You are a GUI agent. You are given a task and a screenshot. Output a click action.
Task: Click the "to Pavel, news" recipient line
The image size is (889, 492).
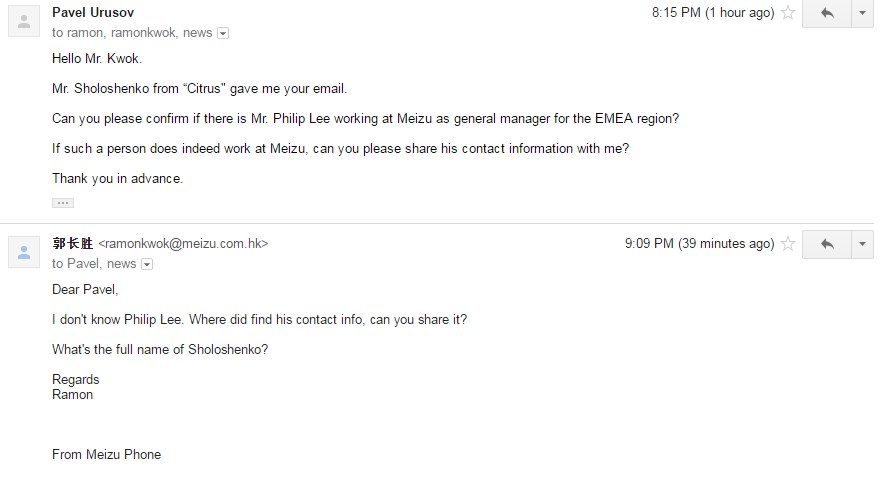(x=94, y=264)
